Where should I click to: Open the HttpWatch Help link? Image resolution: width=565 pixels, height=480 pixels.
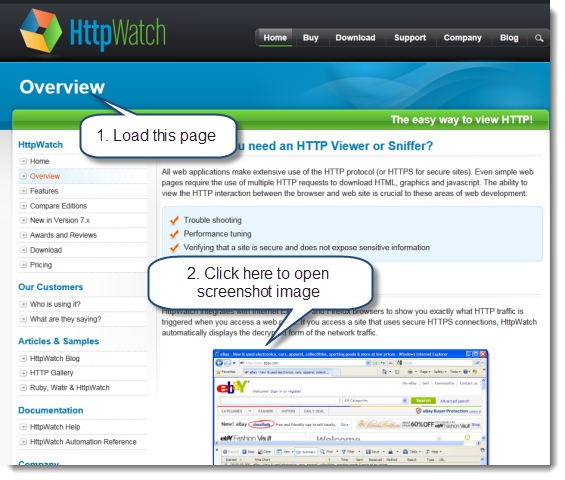pos(55,427)
